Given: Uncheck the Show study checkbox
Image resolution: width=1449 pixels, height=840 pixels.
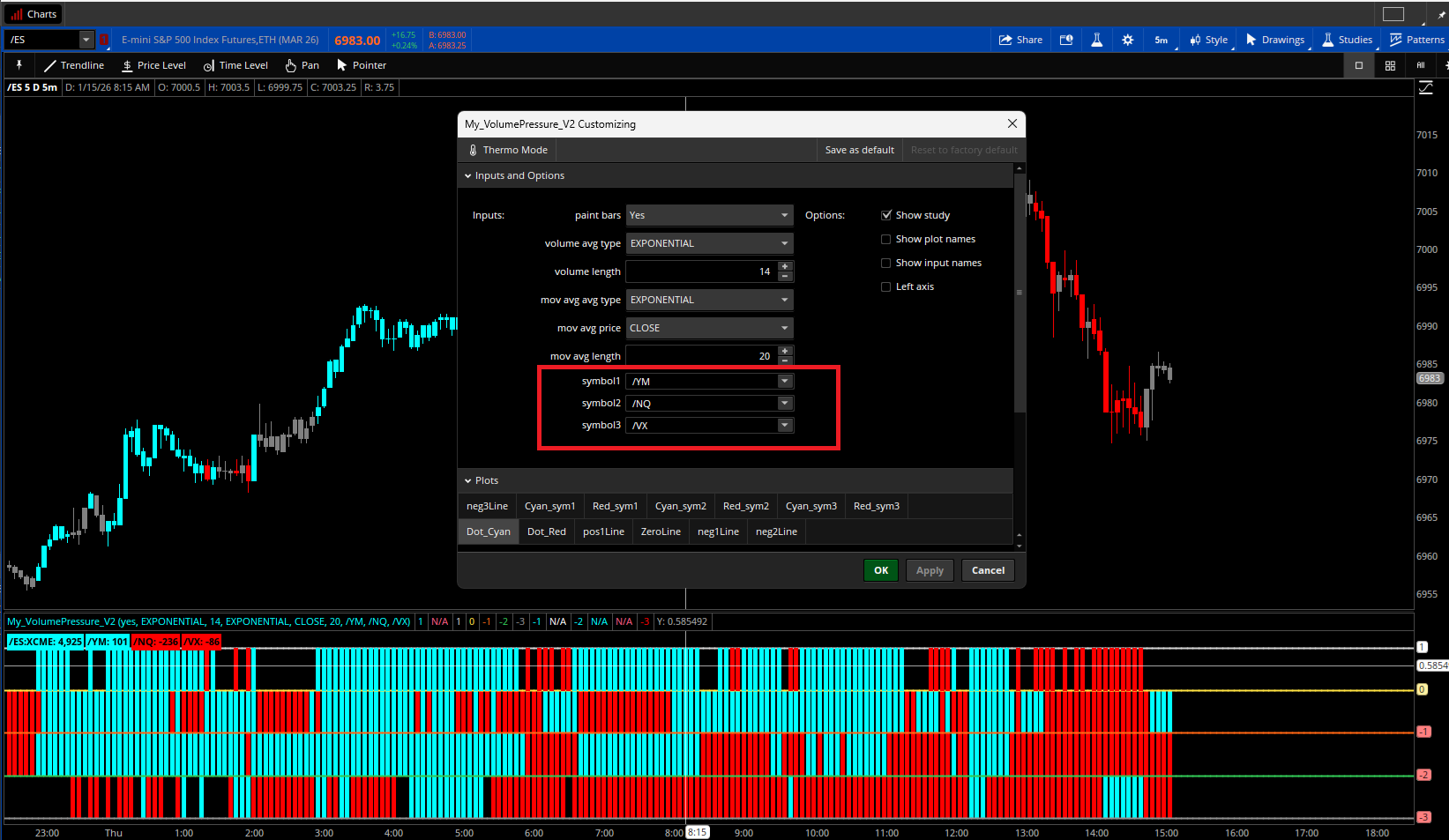Looking at the screenshot, I should pos(886,215).
